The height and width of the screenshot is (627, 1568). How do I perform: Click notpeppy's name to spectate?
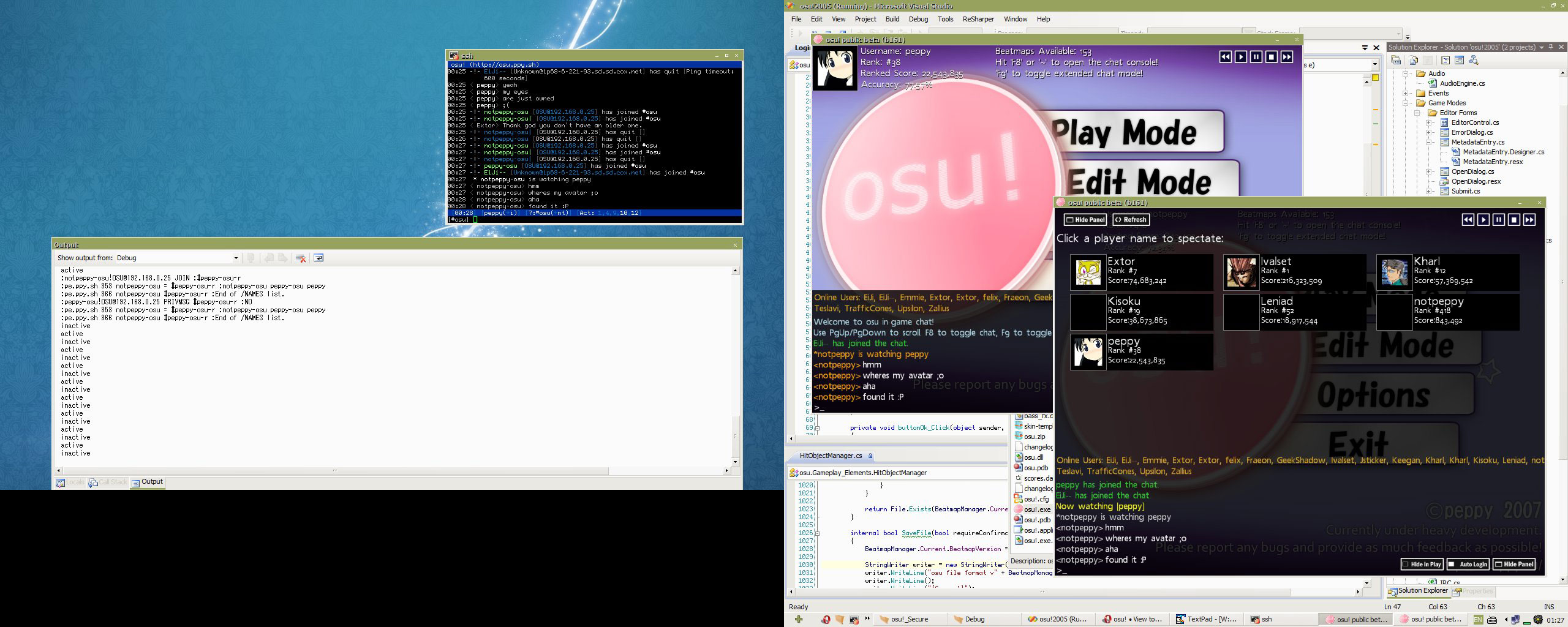1438,301
